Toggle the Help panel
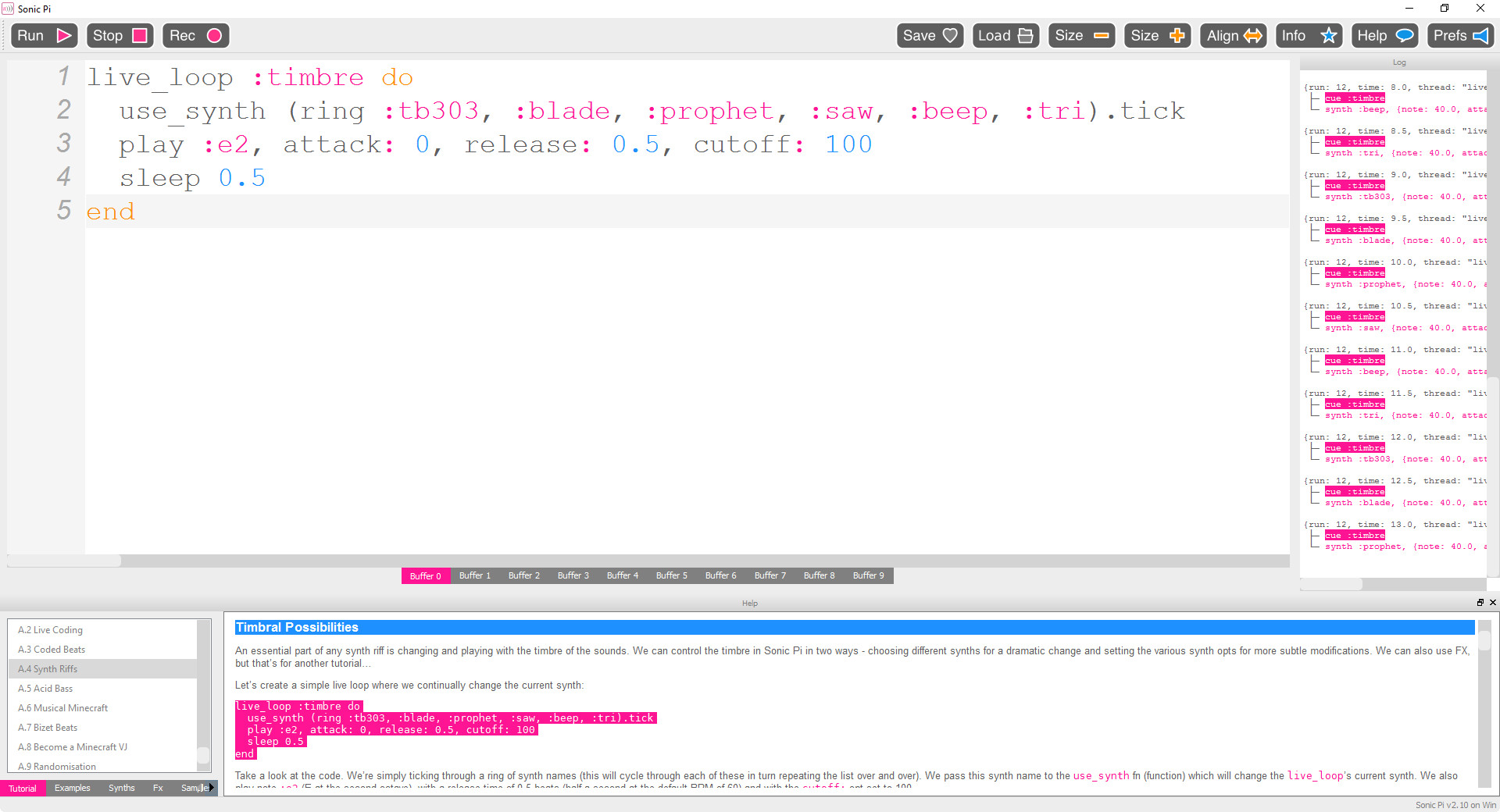 click(1383, 35)
